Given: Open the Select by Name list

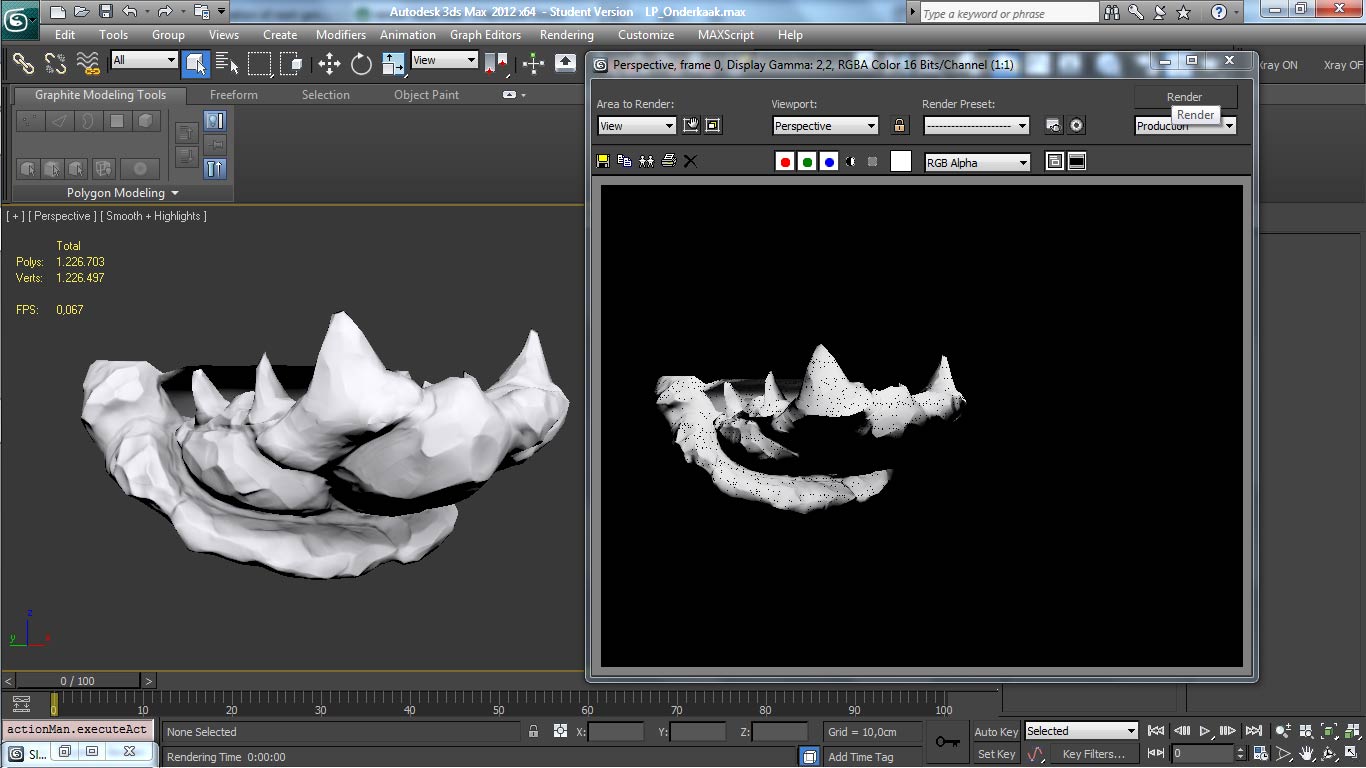Looking at the screenshot, I should [x=227, y=64].
